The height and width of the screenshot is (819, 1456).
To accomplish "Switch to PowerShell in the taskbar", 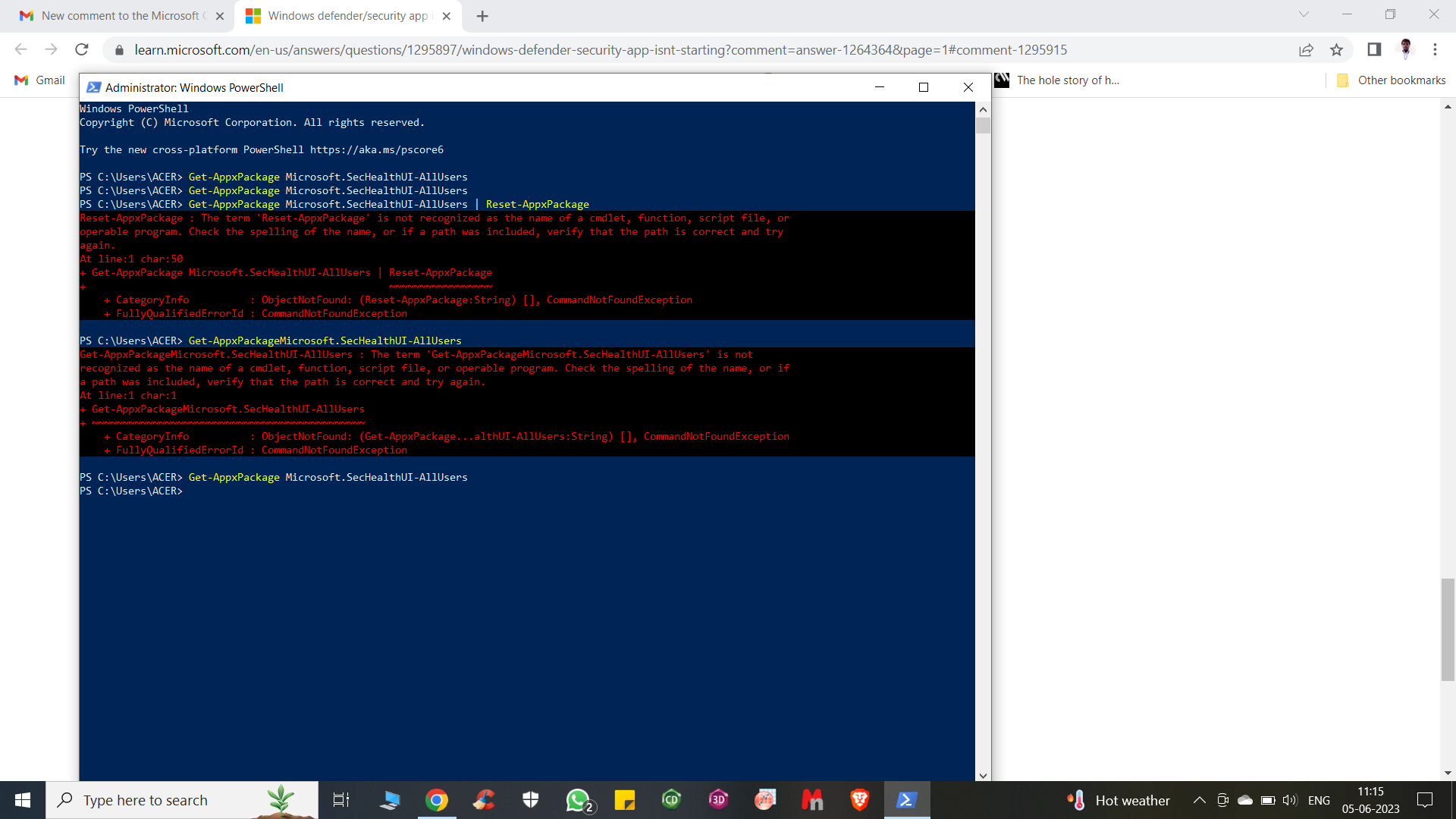I will pyautogui.click(x=907, y=800).
